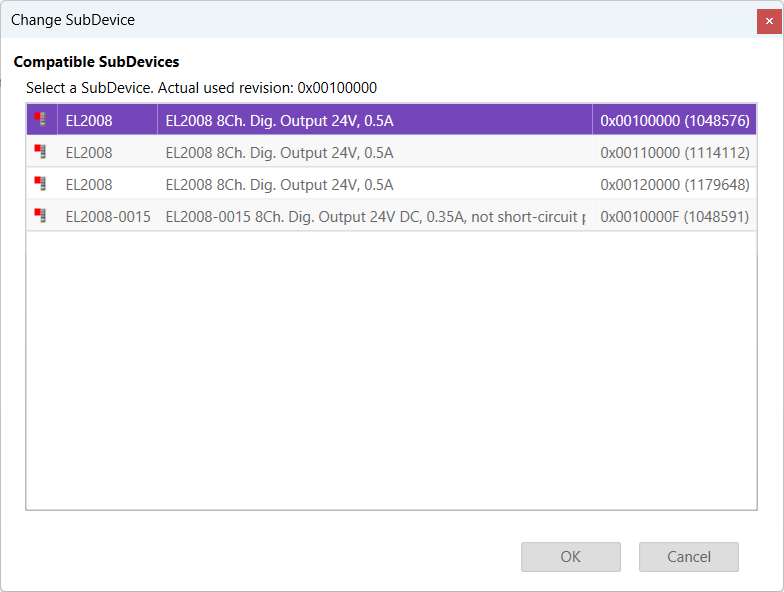Select EL2008 name in the 0x00110000 row

[x=89, y=153]
